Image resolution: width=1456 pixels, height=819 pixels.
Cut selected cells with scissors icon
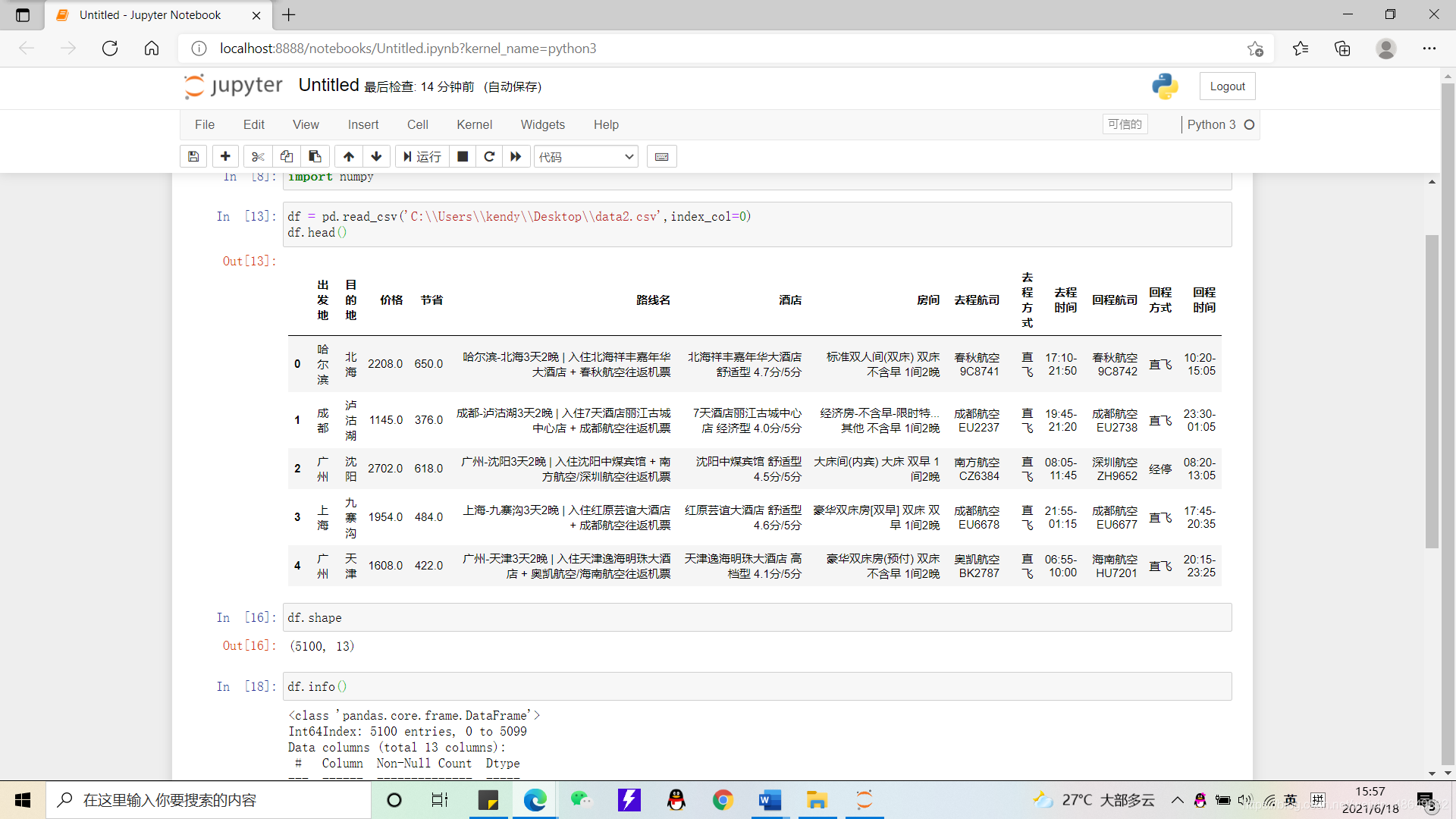pyautogui.click(x=258, y=156)
